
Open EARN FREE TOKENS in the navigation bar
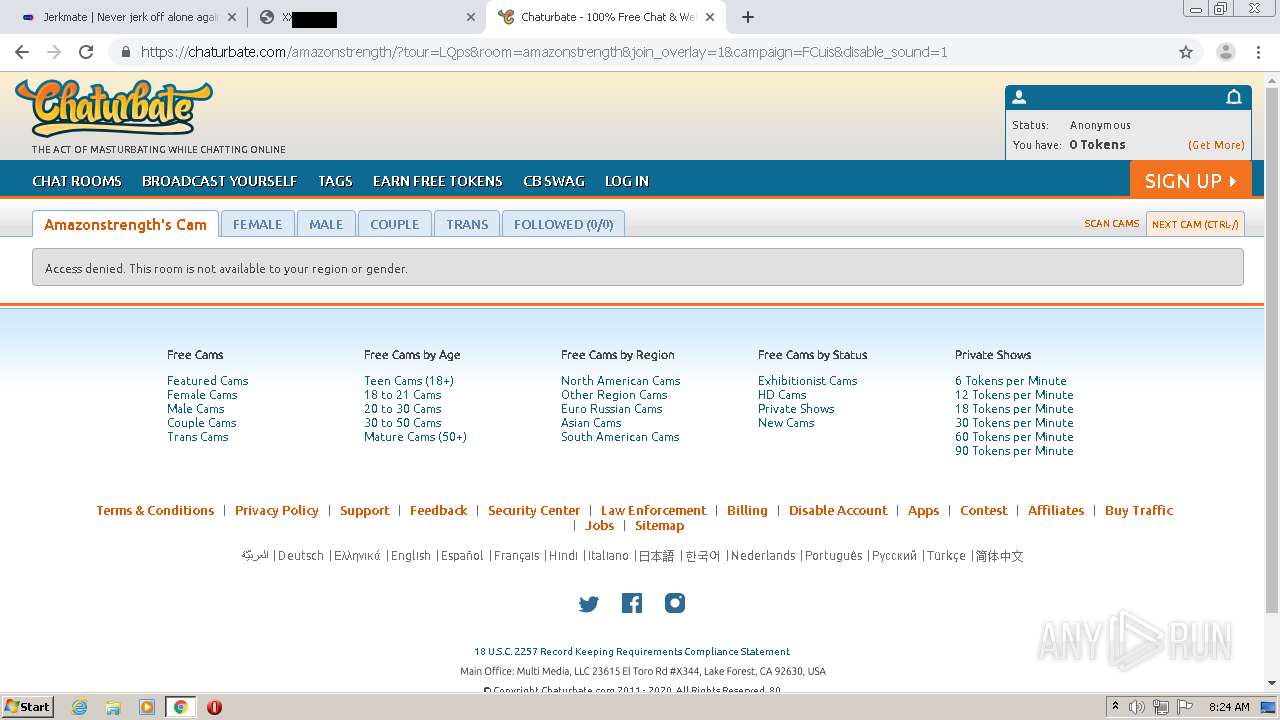point(438,181)
